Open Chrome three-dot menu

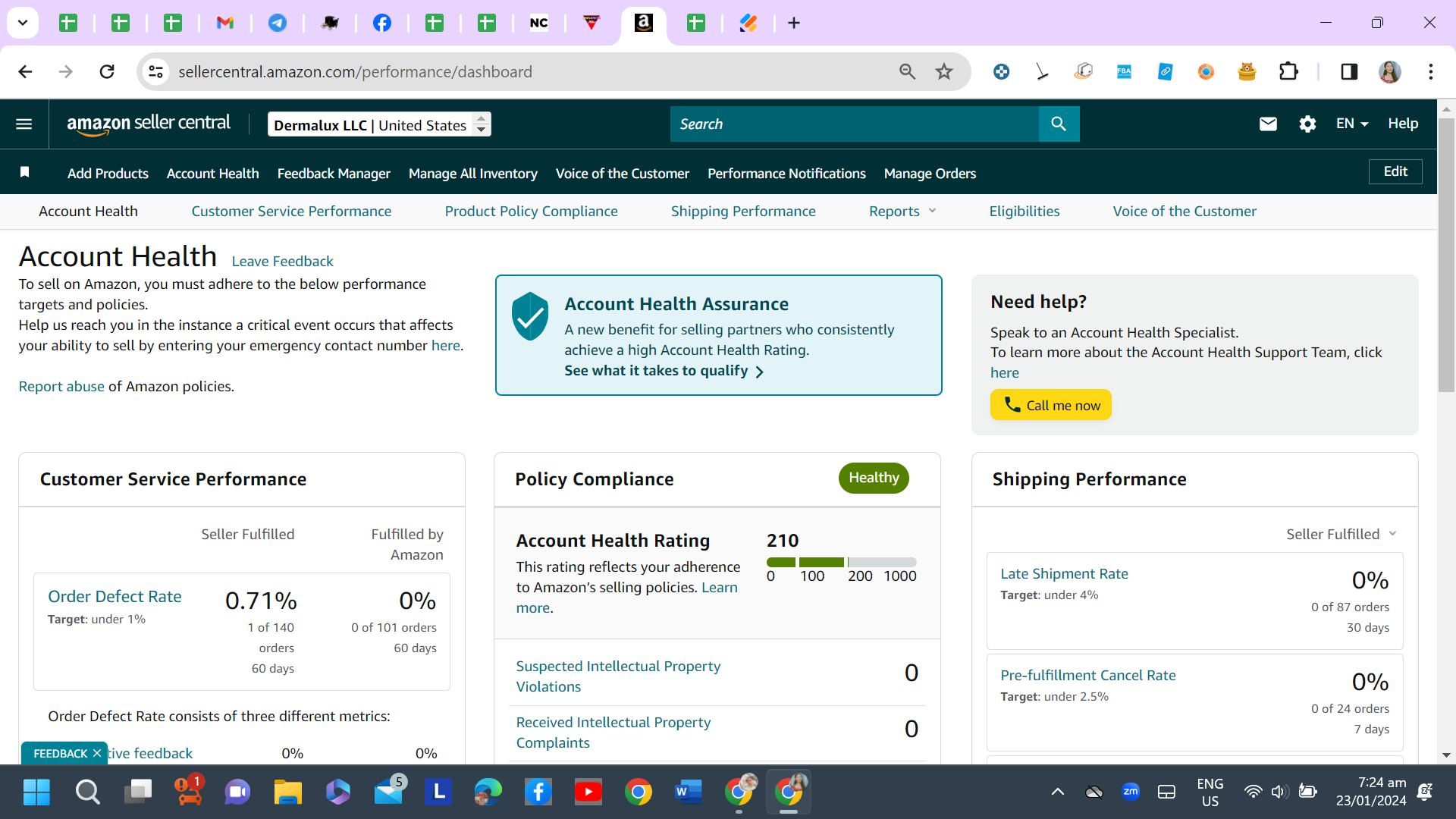[x=1431, y=71]
